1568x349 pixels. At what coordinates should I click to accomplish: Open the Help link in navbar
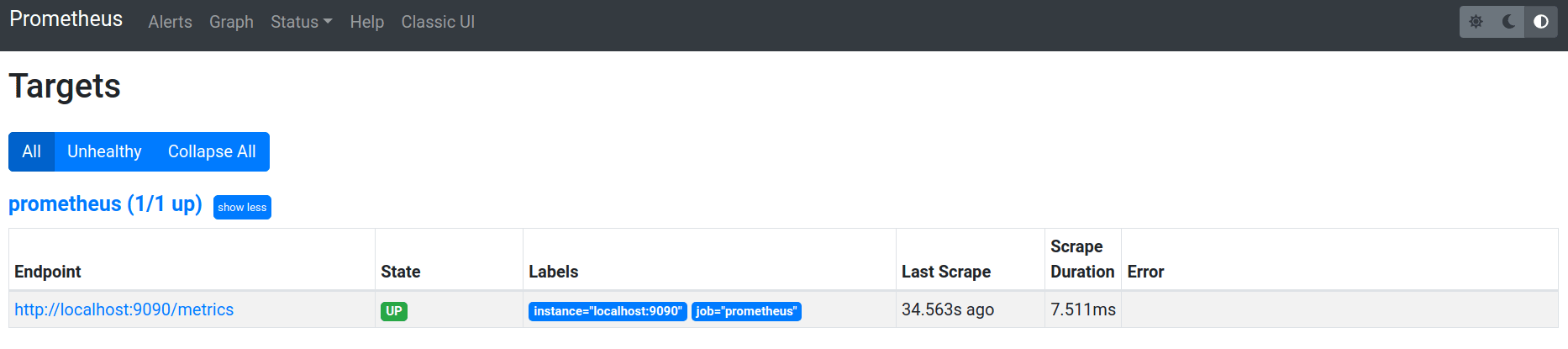(366, 22)
